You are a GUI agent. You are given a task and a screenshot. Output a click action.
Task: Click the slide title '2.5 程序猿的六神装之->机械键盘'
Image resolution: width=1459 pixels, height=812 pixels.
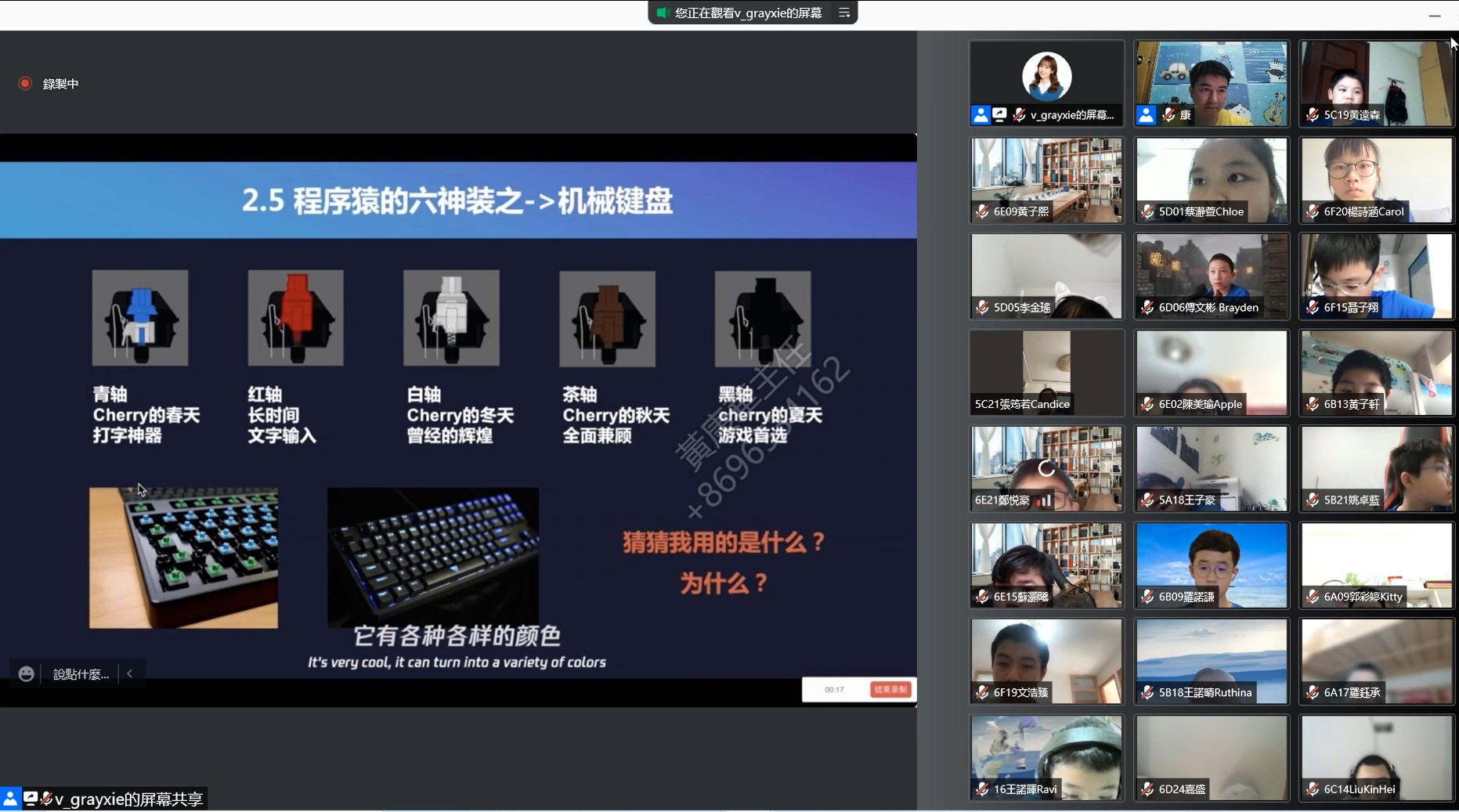457,201
